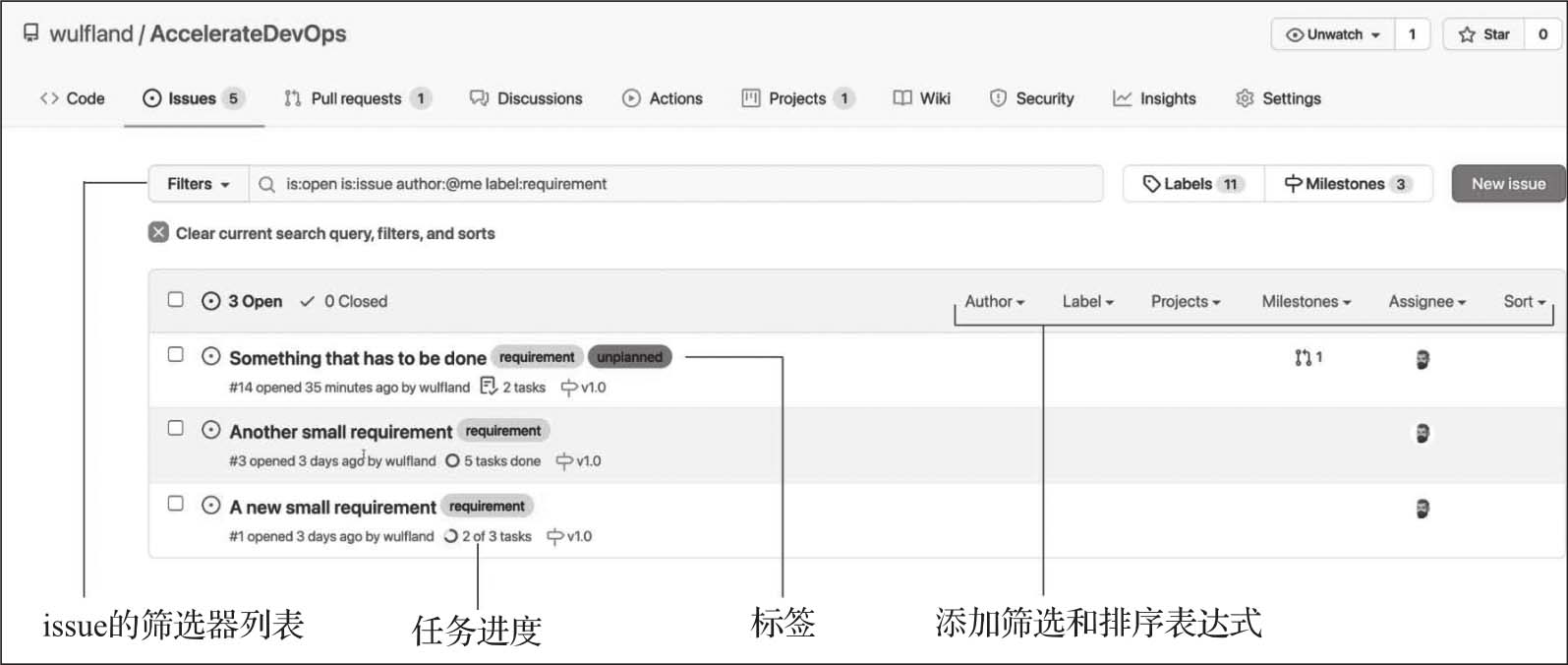Screen dimensions: 1568x665
Task: Click the milestone v1.0 icon on issue #3
Action: (x=564, y=461)
